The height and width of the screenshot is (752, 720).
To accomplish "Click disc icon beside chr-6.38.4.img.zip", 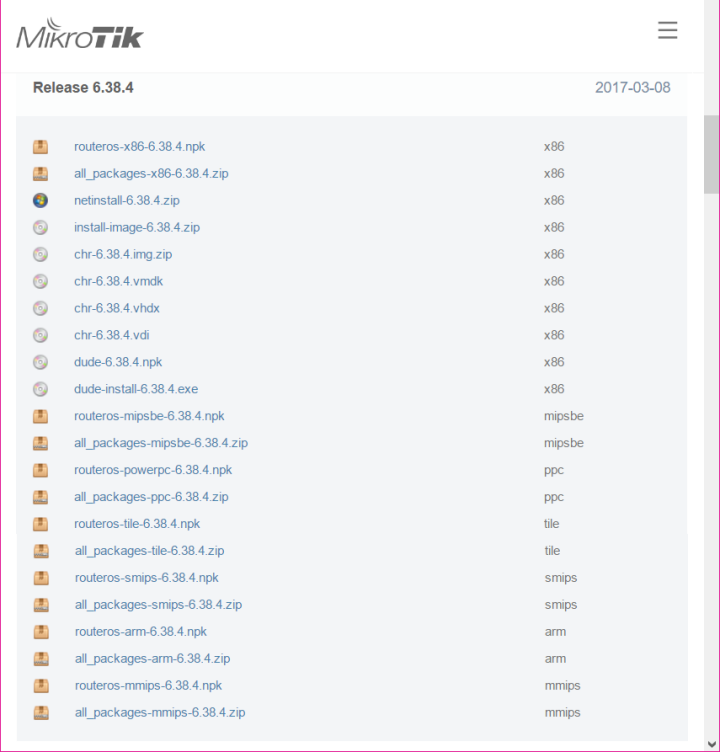I will coord(40,254).
